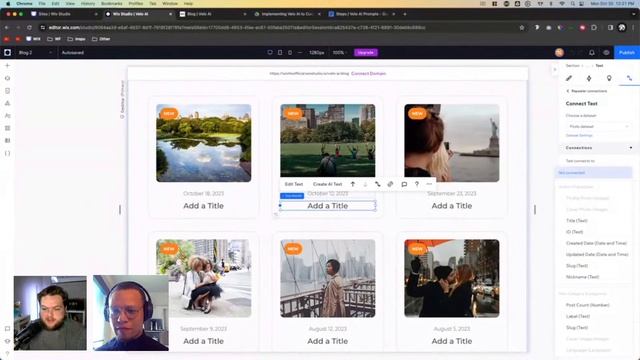Click the connect to CMS icon in floating toolbar
The image size is (640, 360).
tap(378, 184)
